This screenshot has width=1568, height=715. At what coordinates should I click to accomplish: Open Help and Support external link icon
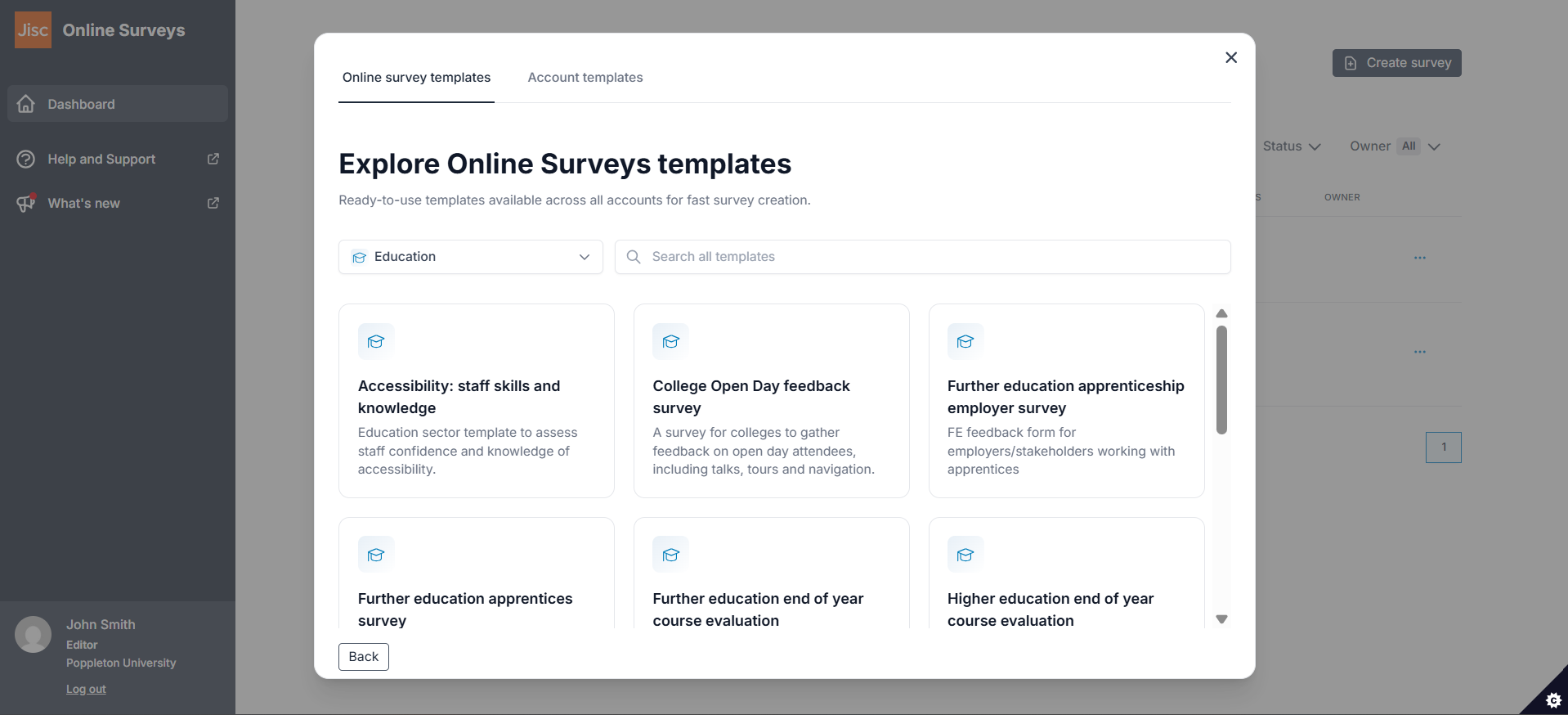pos(213,159)
